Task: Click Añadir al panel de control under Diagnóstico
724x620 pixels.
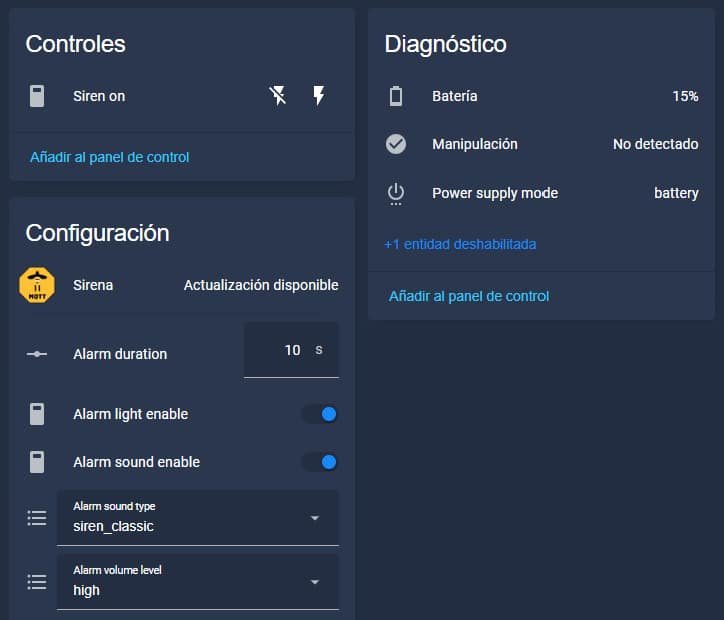Action: pos(469,296)
